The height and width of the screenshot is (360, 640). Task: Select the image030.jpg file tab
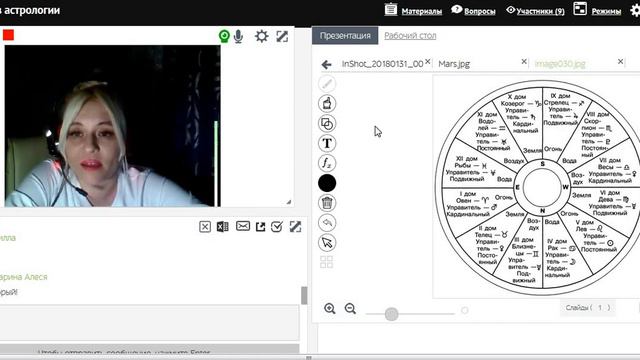pos(560,64)
